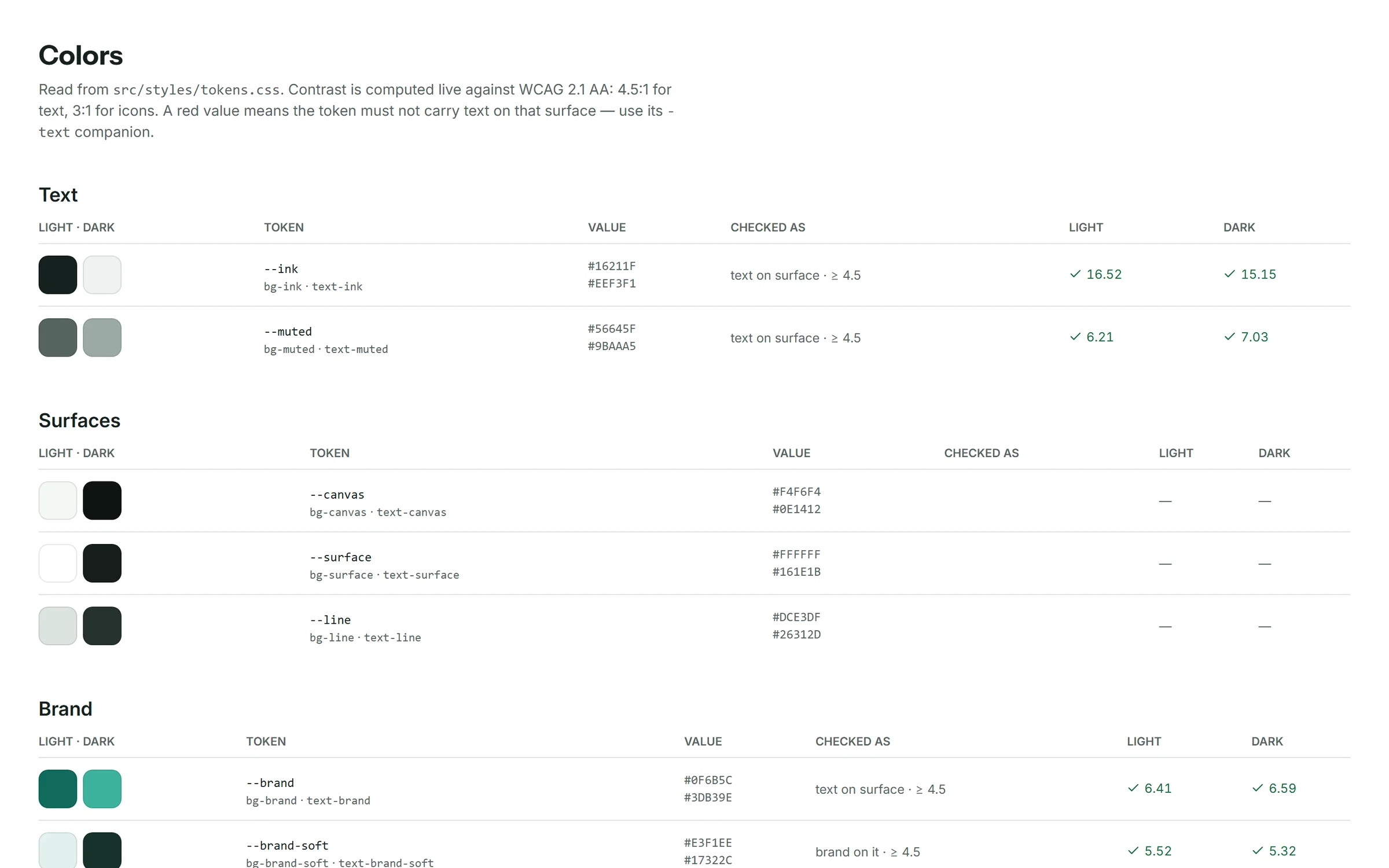The width and height of the screenshot is (1389, 868).
Task: Select the #0F6B5C hex value
Action: (708, 780)
